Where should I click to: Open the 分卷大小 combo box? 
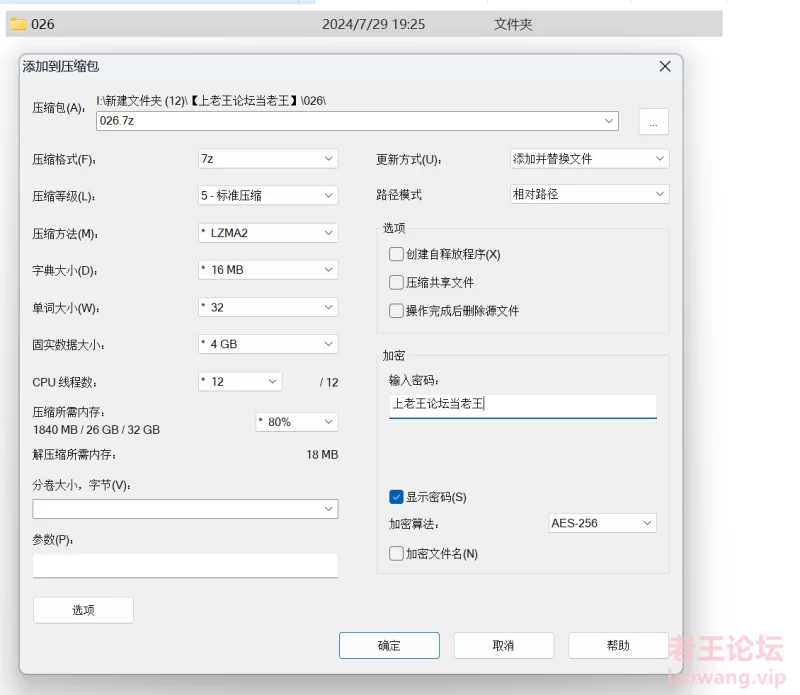(x=185, y=509)
